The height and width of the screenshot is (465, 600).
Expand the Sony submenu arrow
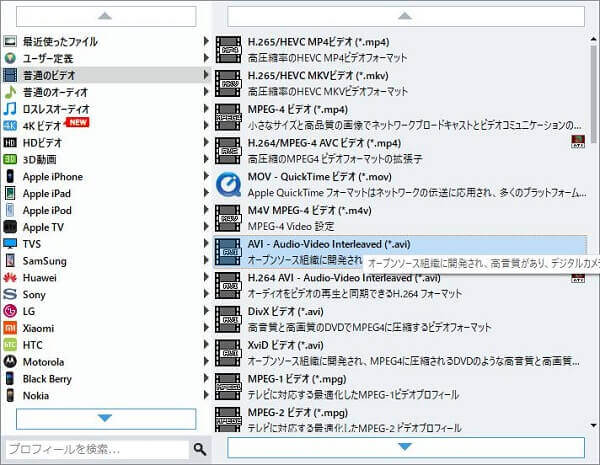[x=206, y=294]
